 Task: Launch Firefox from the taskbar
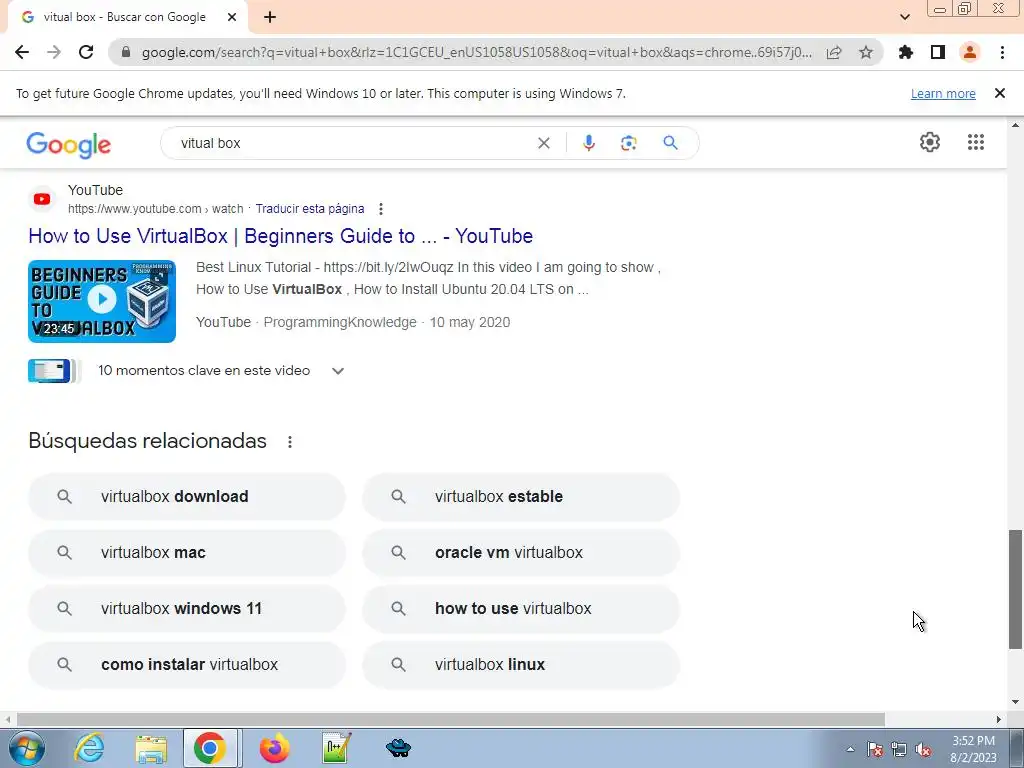point(274,748)
